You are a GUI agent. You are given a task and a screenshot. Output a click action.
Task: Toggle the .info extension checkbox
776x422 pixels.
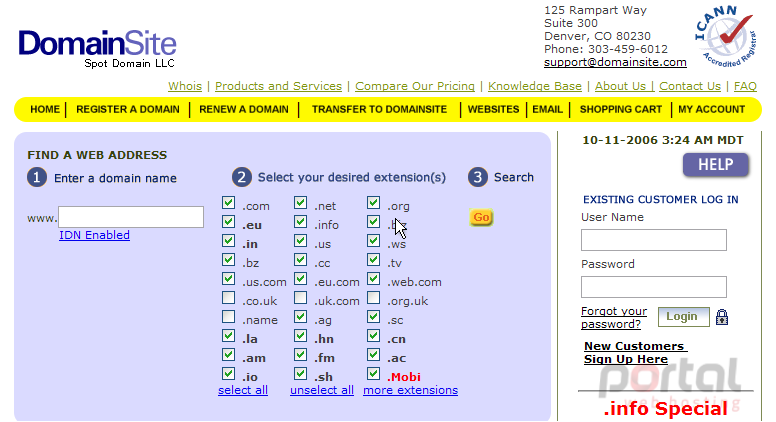[x=300, y=221]
